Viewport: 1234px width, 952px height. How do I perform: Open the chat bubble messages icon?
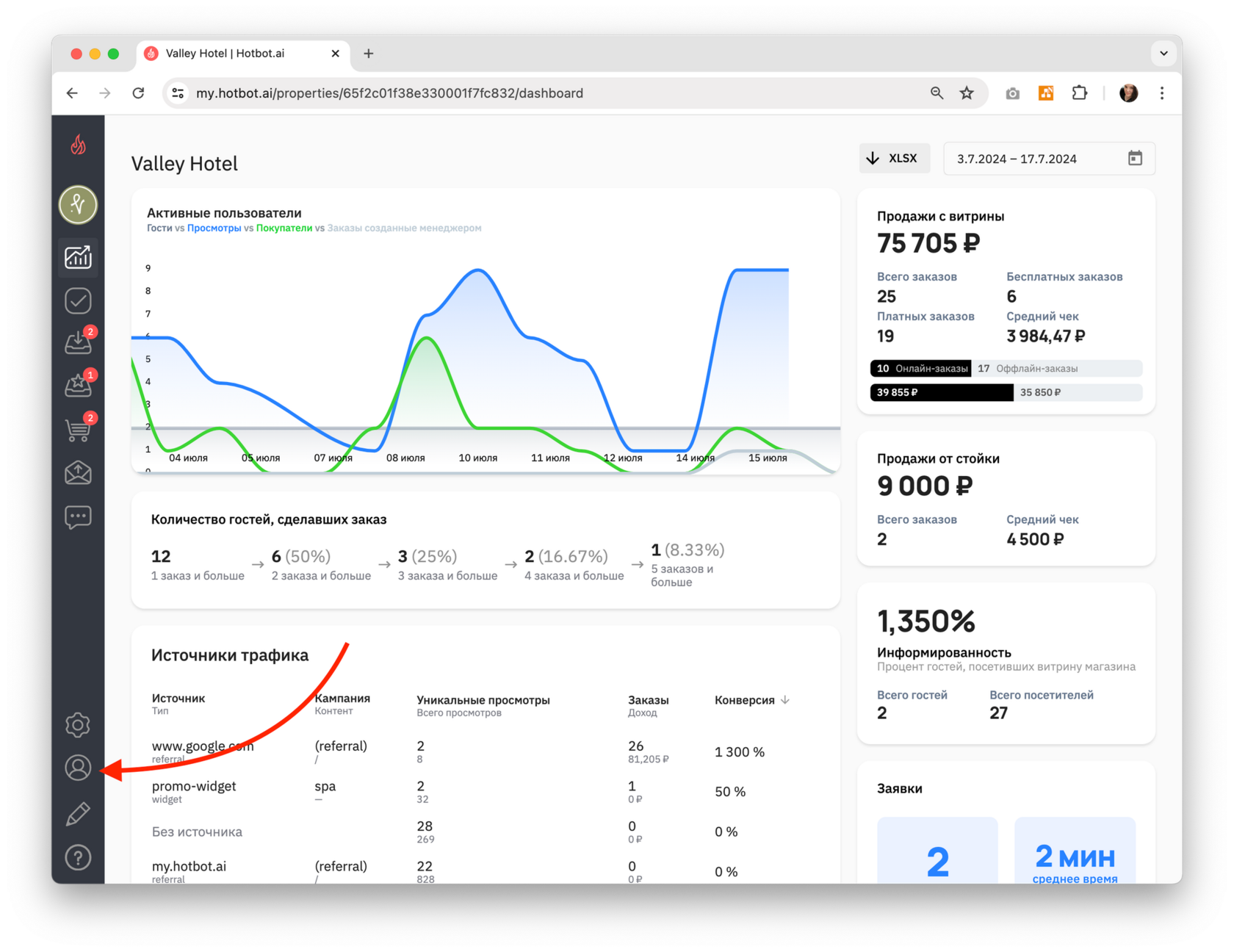[x=78, y=517]
